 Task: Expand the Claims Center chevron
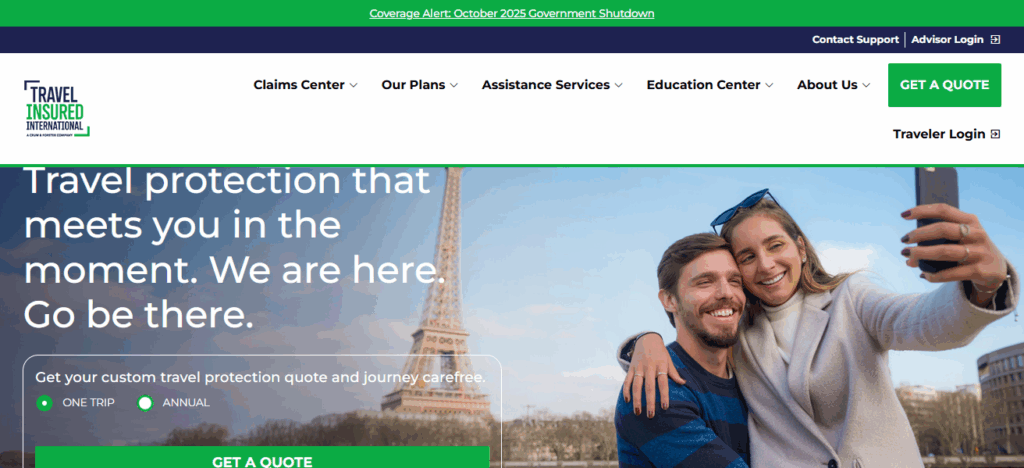coord(353,86)
